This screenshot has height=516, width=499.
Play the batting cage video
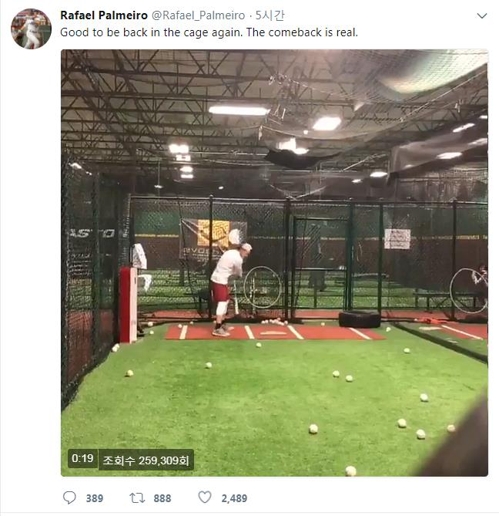274,263
